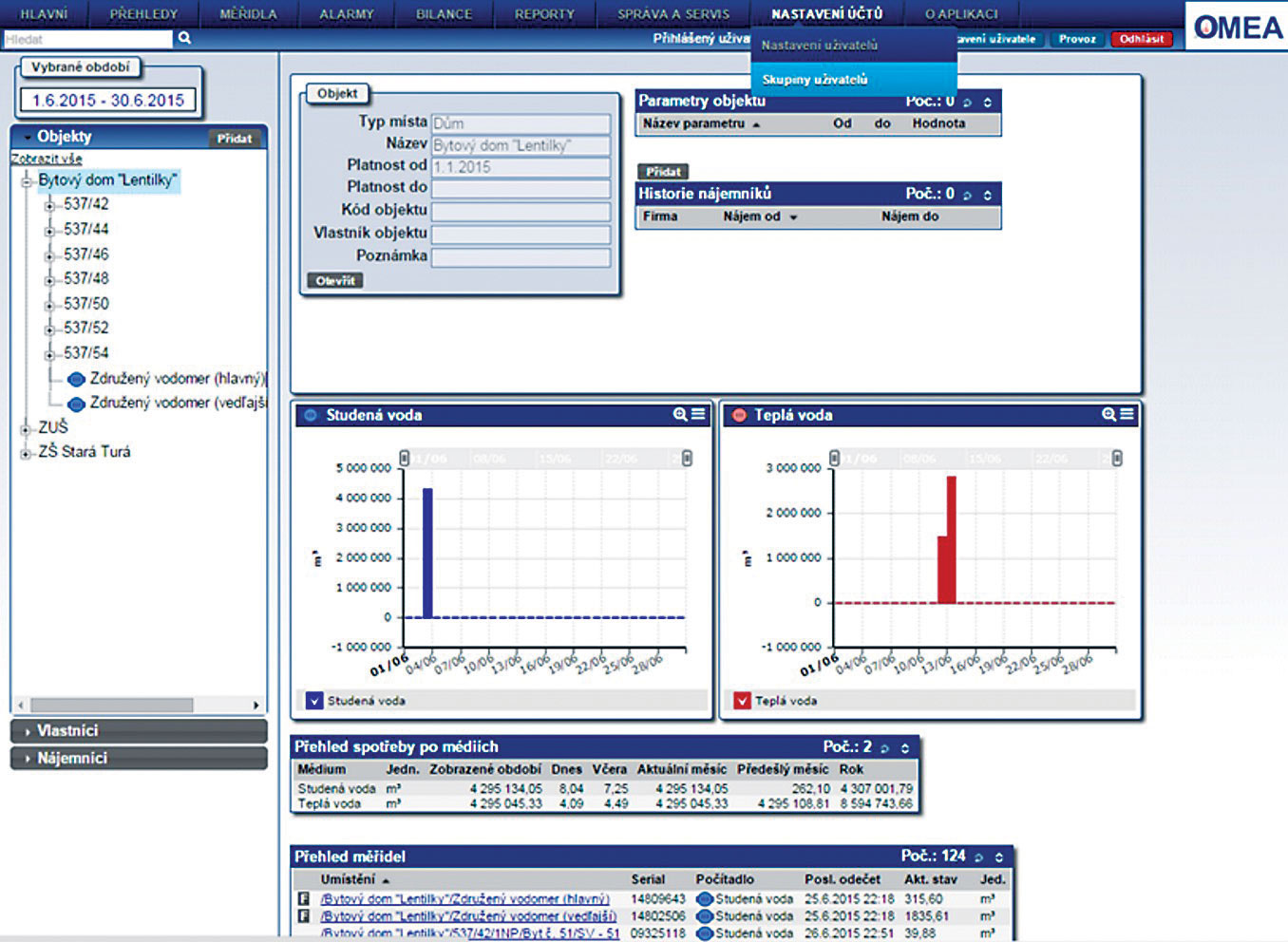Collapse the Historie nájemníků panel

[x=988, y=195]
